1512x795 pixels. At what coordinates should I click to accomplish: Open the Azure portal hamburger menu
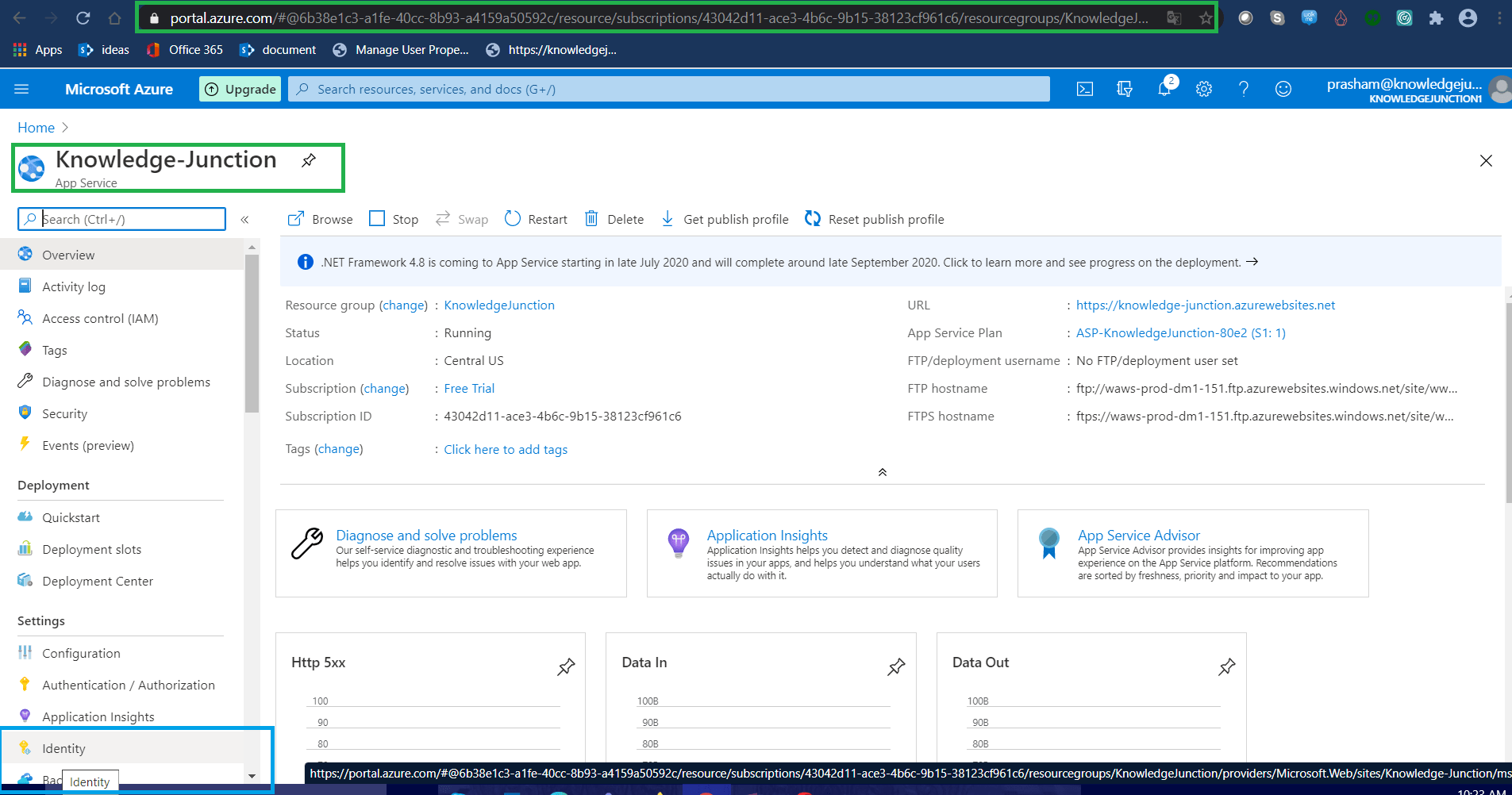(21, 89)
